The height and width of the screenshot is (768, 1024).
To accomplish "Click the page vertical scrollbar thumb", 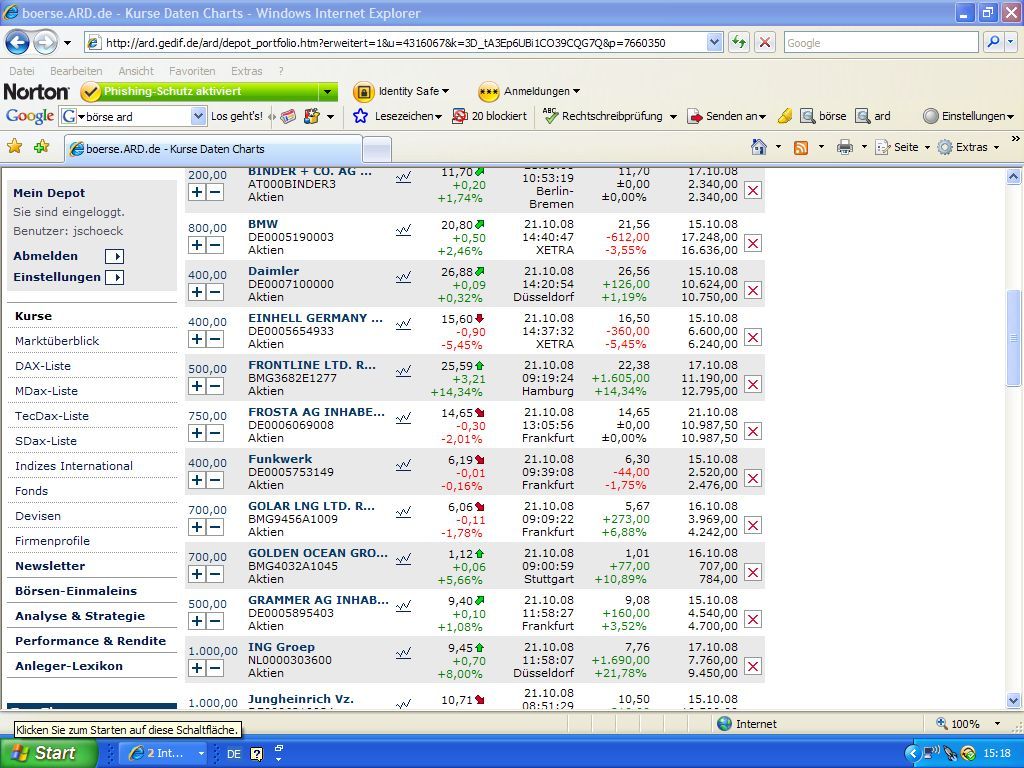I will (1014, 338).
